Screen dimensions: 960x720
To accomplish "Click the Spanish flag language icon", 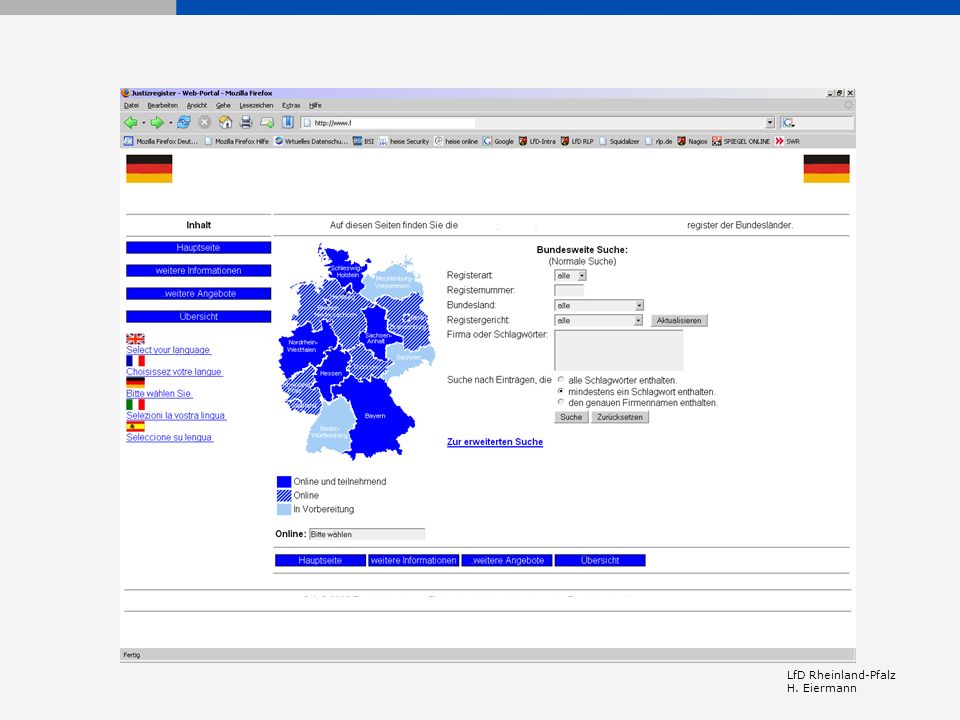I will tap(135, 426).
